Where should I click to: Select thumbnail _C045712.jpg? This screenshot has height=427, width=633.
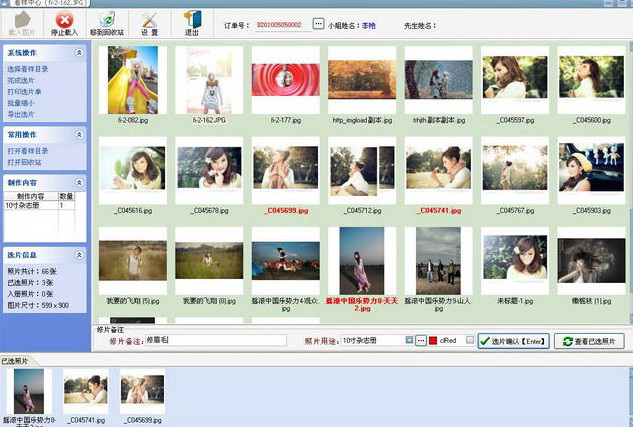coord(362,170)
